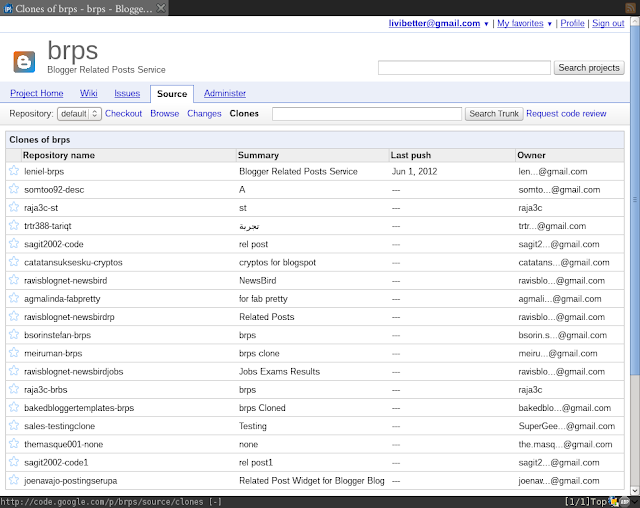Click the Search Trunk button
Screen dimensions: 640x508
click(x=494, y=114)
